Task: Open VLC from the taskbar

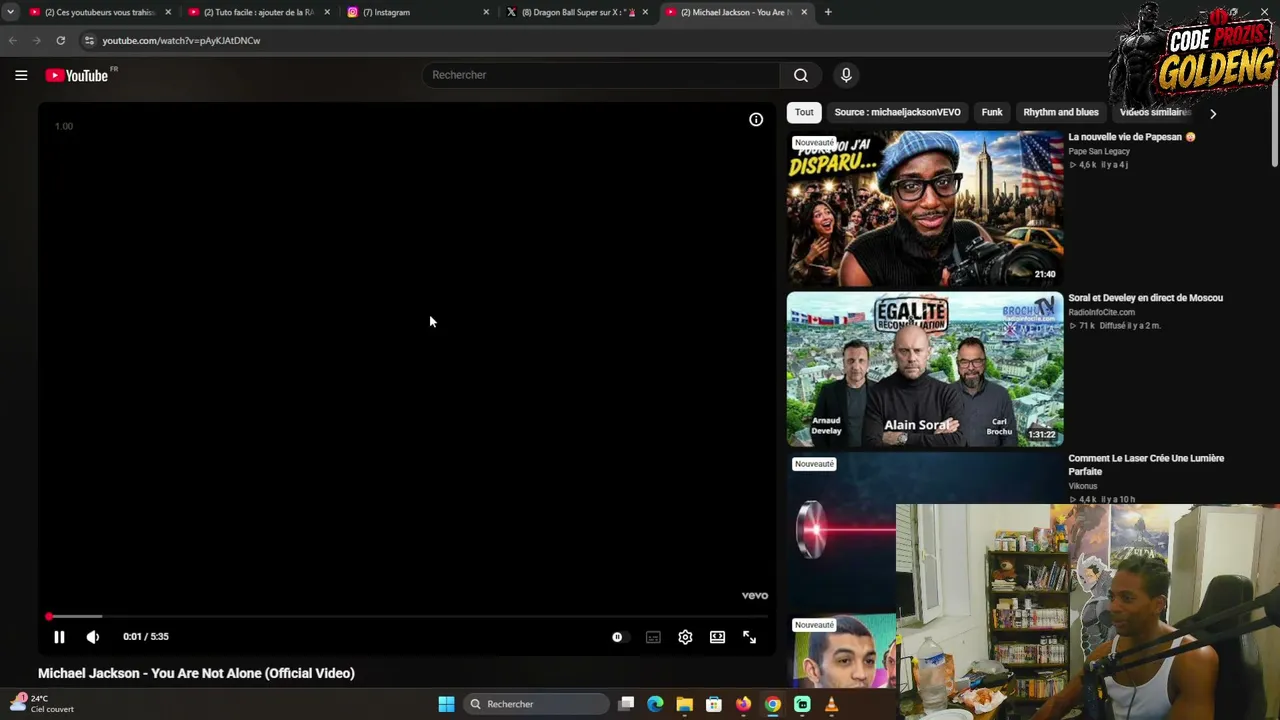Action: 831,704
